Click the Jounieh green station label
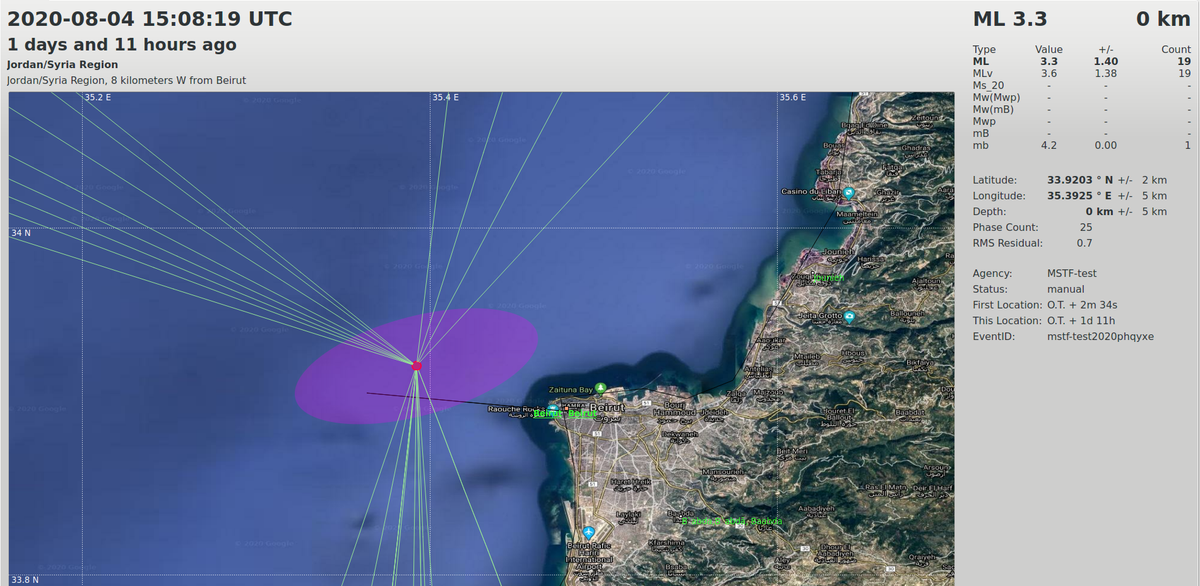The width and height of the screenshot is (1200, 586). tap(827, 277)
